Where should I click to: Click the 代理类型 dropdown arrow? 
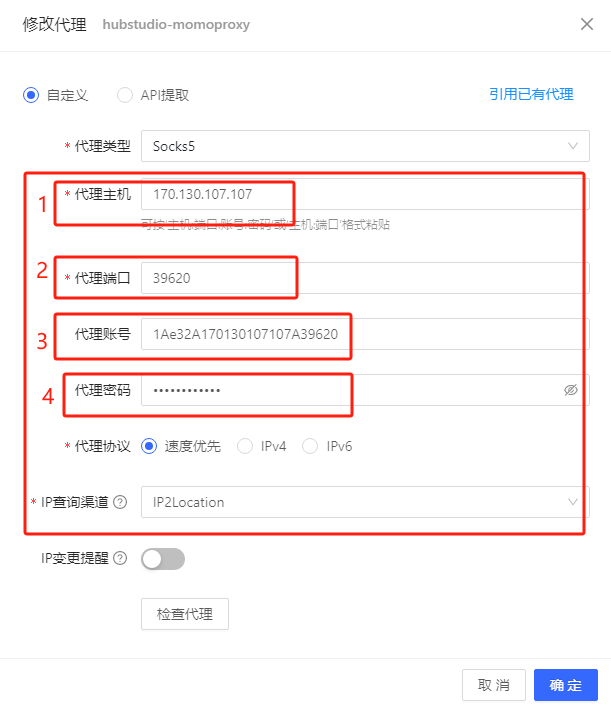pos(573,146)
